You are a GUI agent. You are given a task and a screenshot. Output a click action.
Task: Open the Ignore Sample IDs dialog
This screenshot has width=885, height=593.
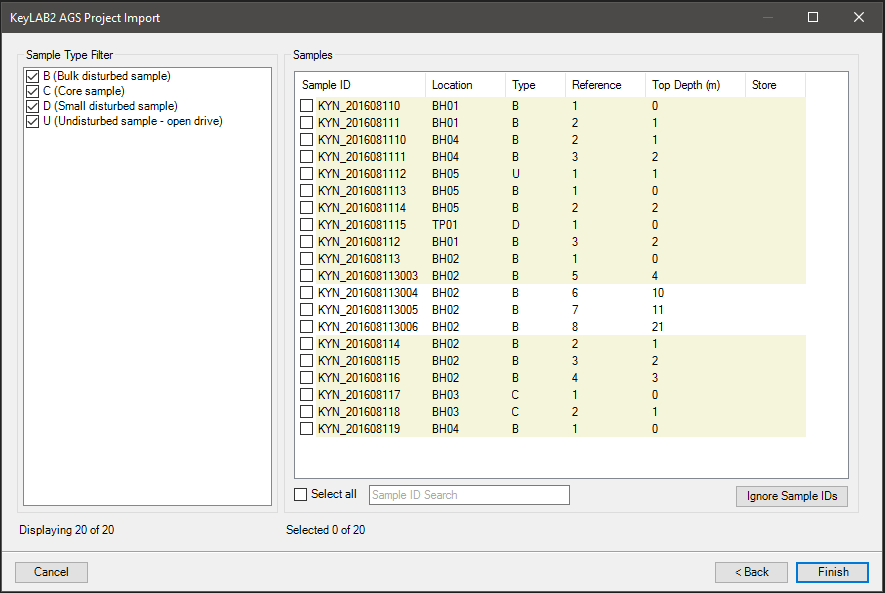point(791,495)
